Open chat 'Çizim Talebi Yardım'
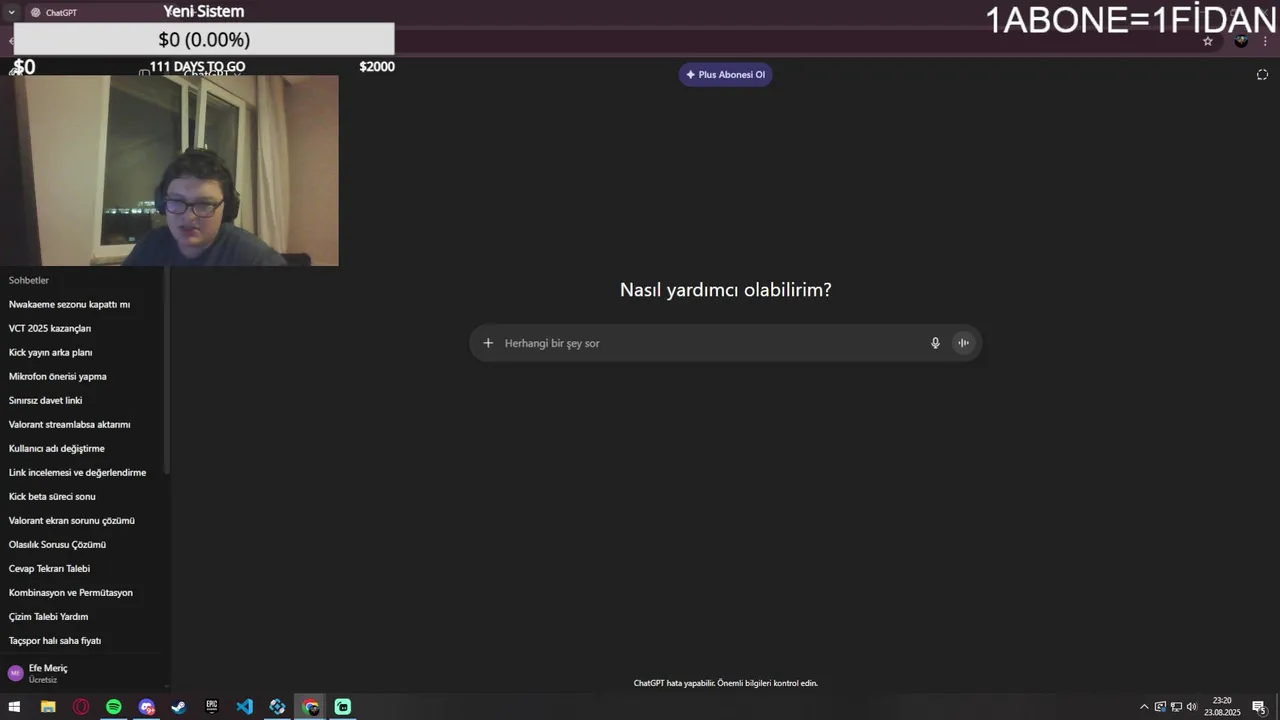The height and width of the screenshot is (720, 1280). [x=48, y=616]
